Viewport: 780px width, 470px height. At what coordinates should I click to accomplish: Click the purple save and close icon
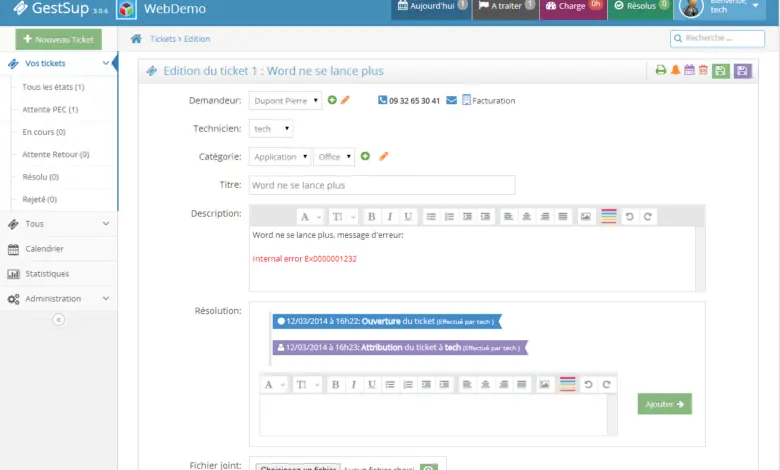742,71
